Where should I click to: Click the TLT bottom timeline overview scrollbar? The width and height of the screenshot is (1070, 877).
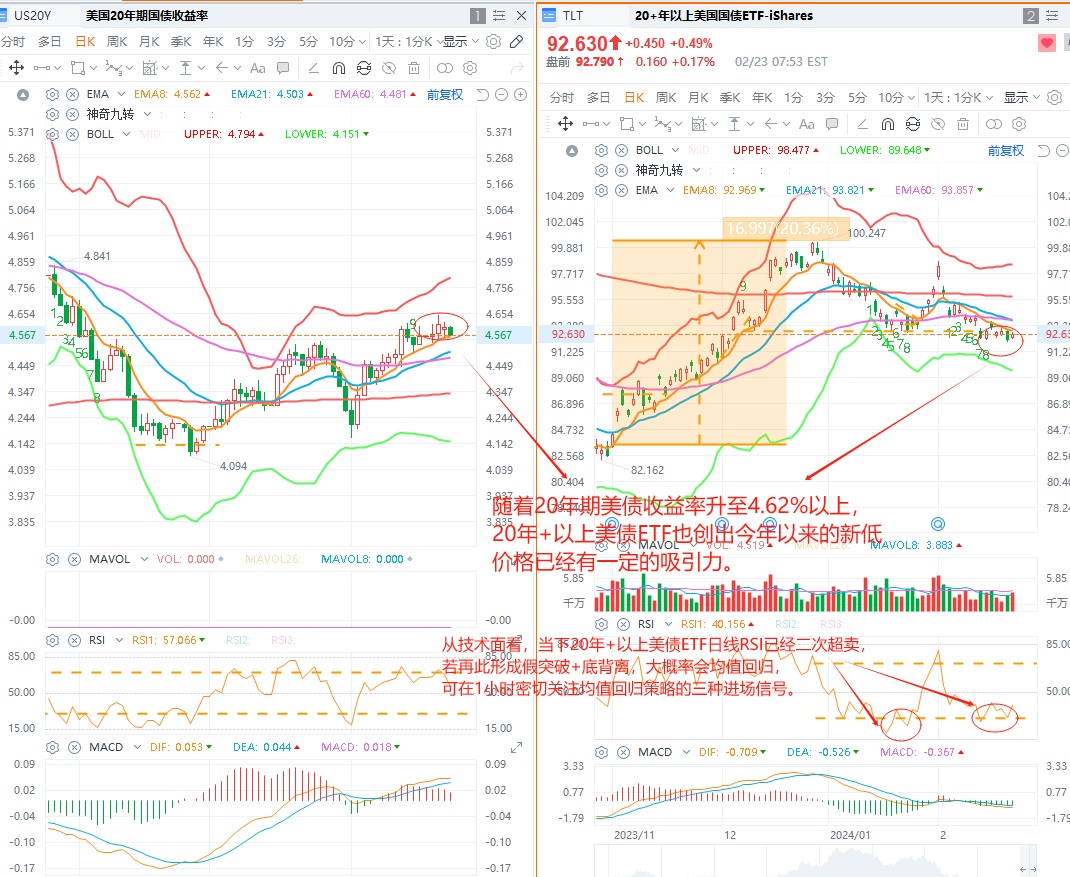coord(815,861)
